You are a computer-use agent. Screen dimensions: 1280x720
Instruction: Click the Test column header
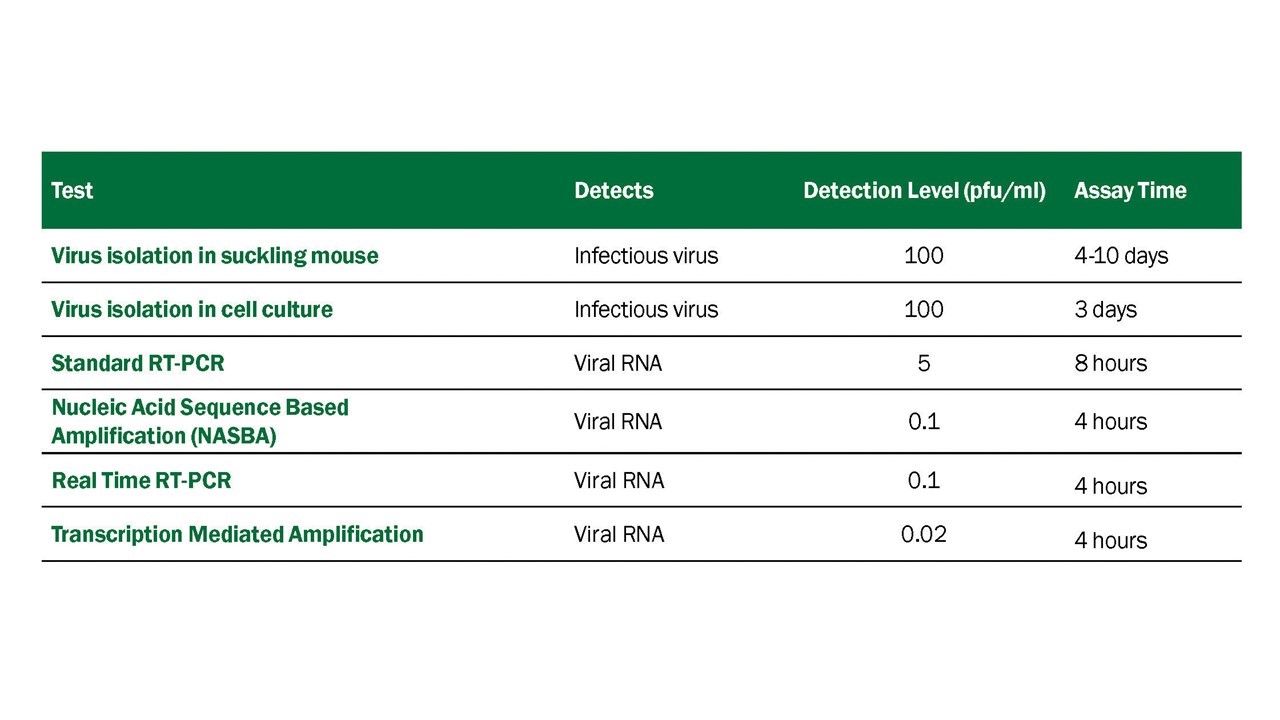tap(72, 191)
